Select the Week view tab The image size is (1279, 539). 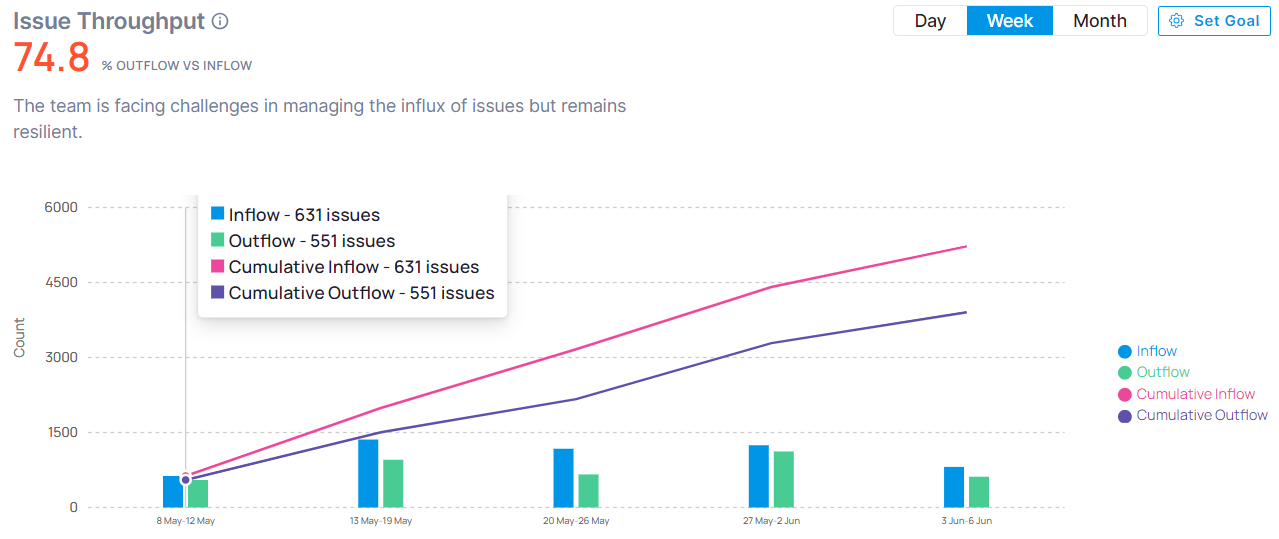(x=1010, y=21)
